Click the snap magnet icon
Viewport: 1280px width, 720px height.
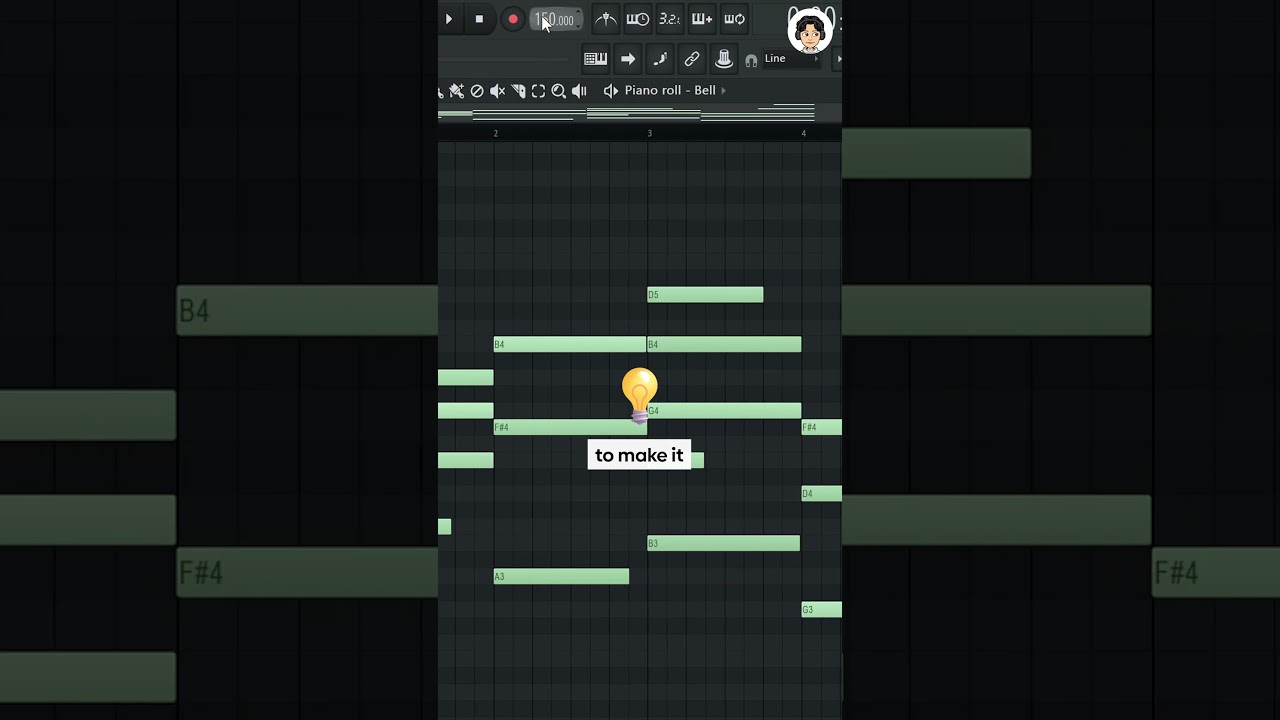[x=751, y=61]
